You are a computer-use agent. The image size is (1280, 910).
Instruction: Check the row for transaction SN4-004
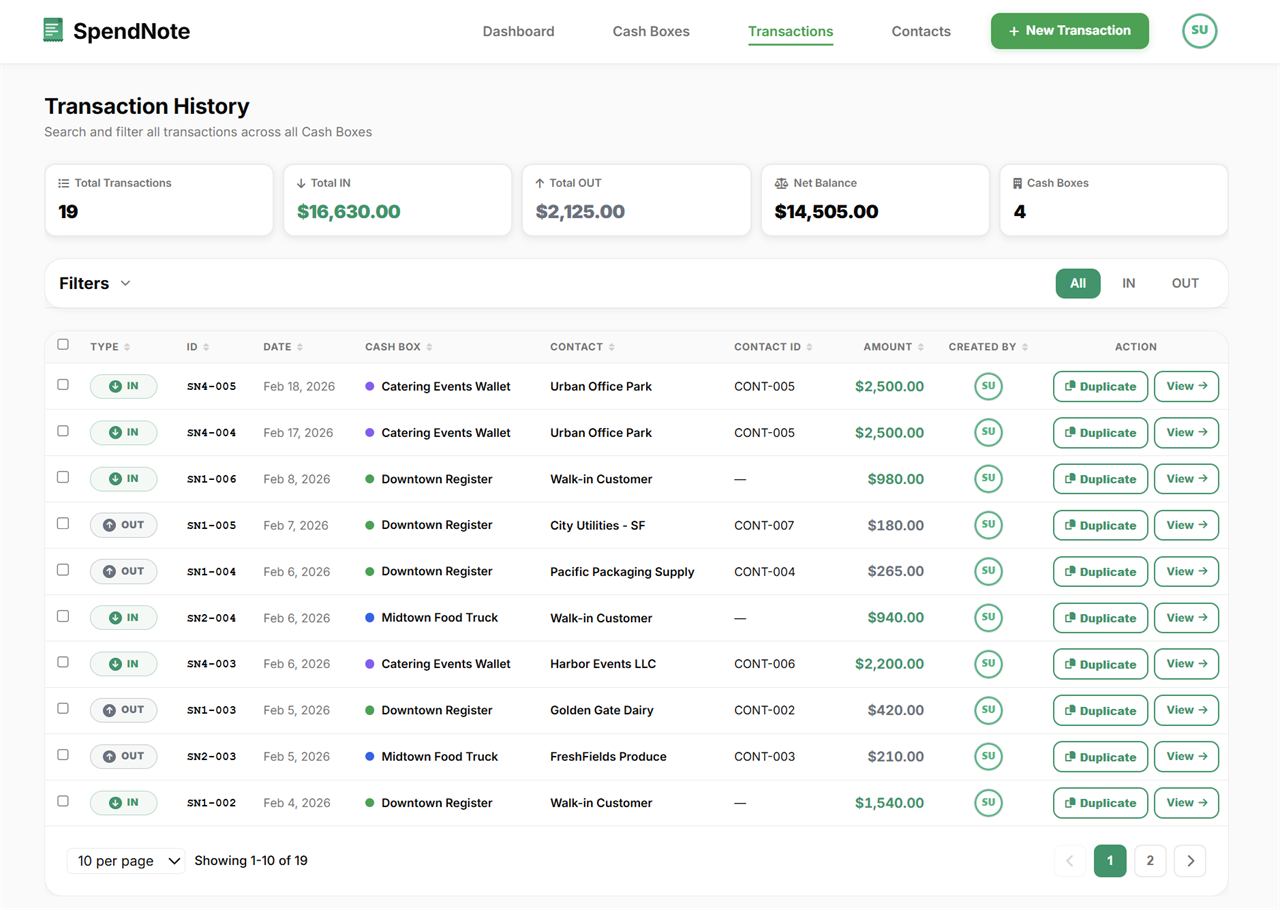tap(63, 432)
